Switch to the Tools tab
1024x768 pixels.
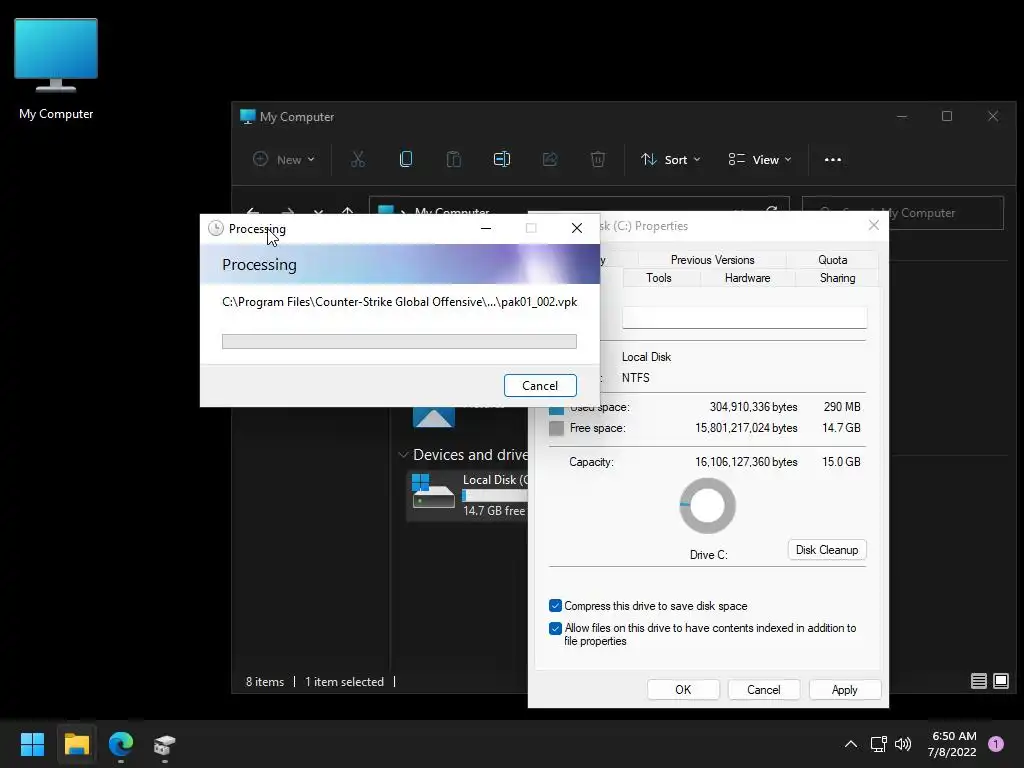[659, 278]
